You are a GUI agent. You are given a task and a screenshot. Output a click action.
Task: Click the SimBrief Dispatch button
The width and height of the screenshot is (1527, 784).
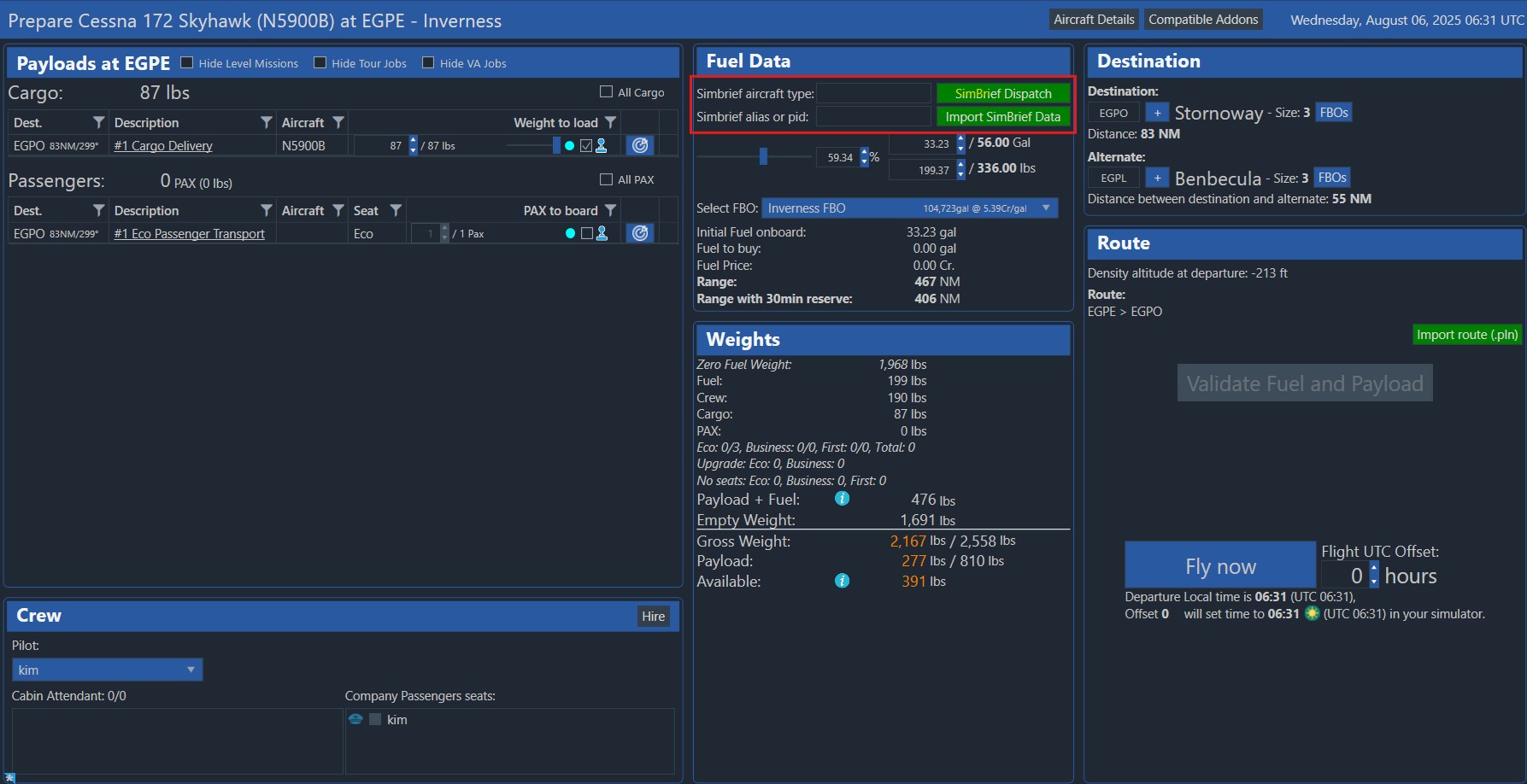(1002, 93)
